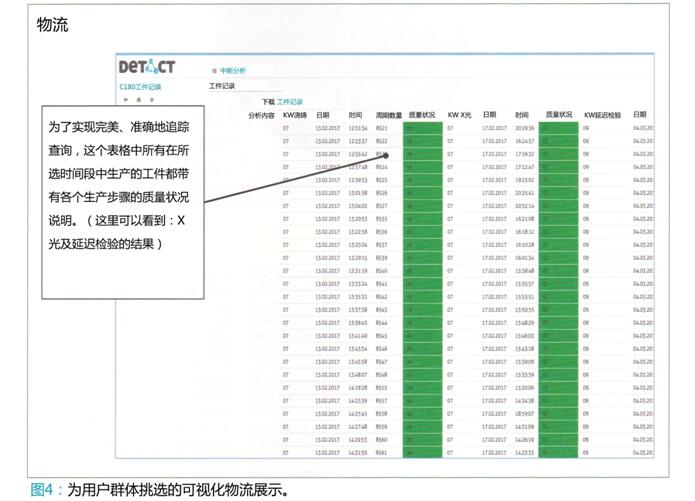Select cycle number 8544 cell
695x501 pixels.
click(382, 323)
